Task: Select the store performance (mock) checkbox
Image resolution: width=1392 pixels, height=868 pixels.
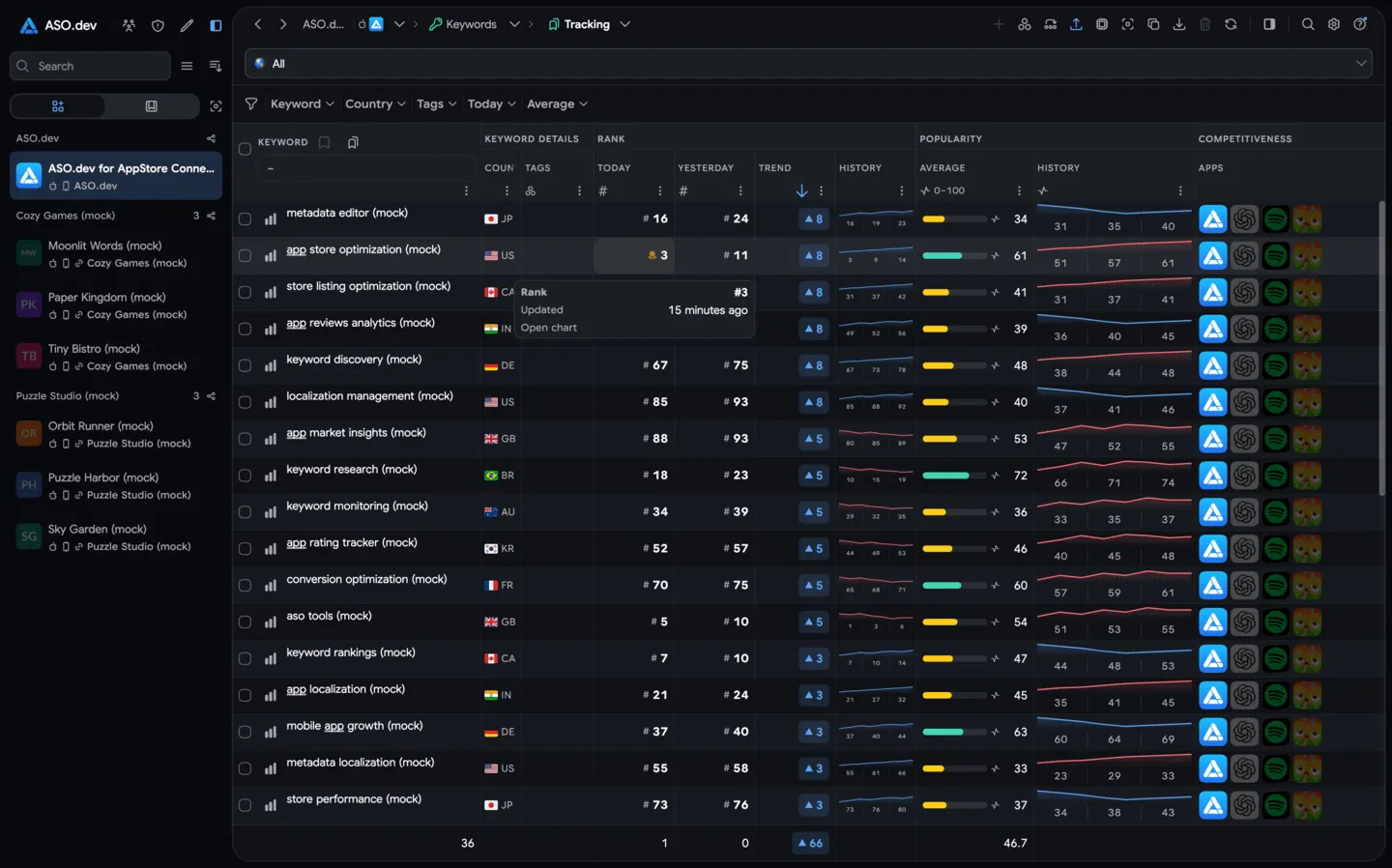Action: click(x=245, y=806)
